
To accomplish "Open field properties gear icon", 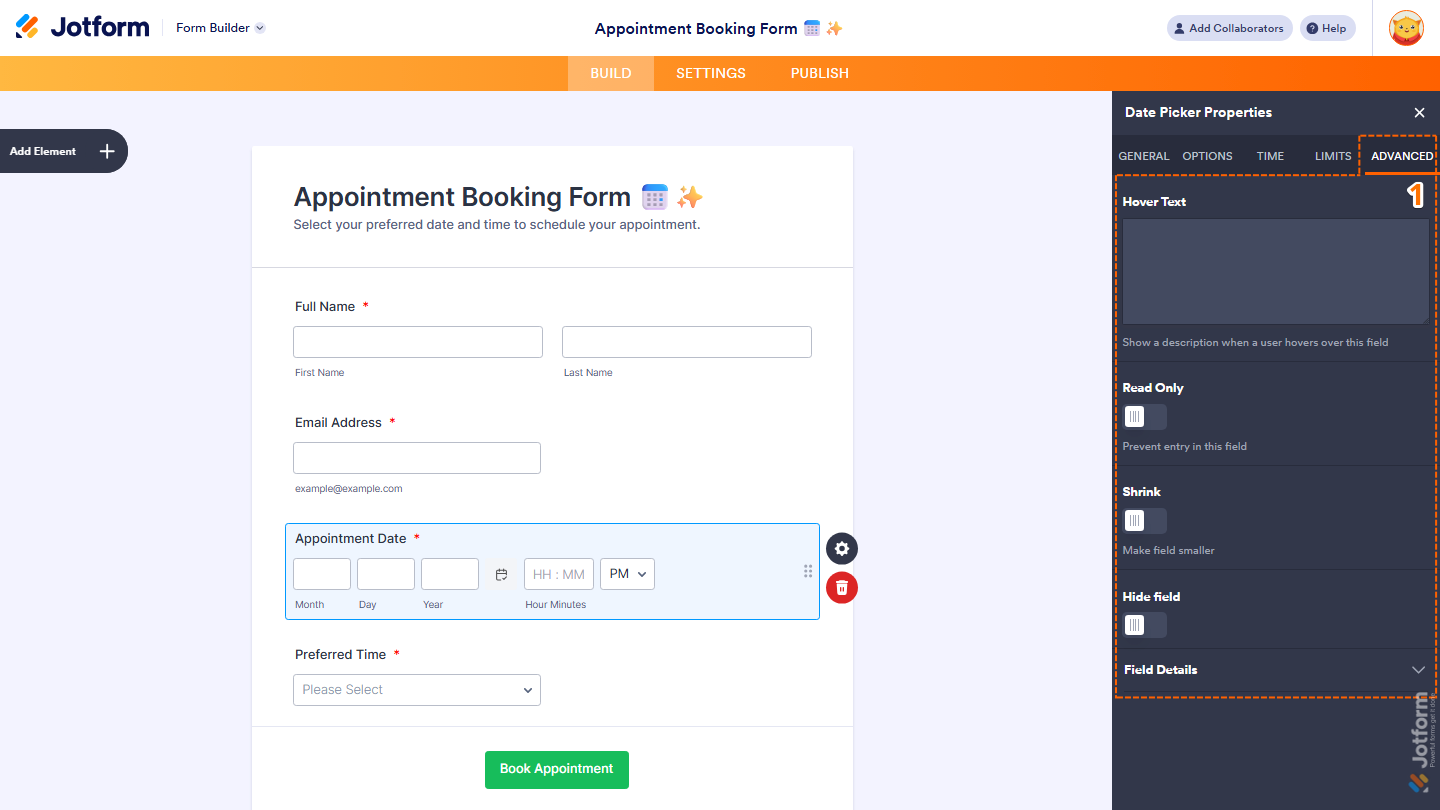I will [842, 549].
